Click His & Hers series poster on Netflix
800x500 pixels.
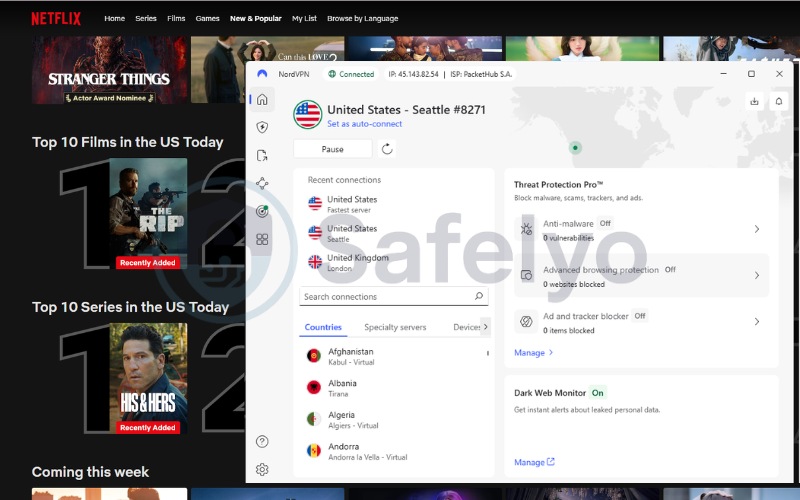(148, 378)
